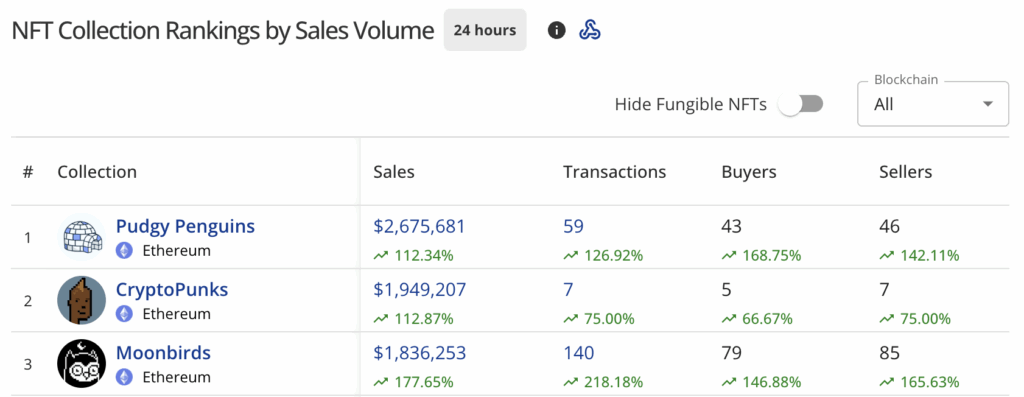Click Pudgy Penguins sellers value 46
The width and height of the screenshot is (1024, 397).
(889, 227)
